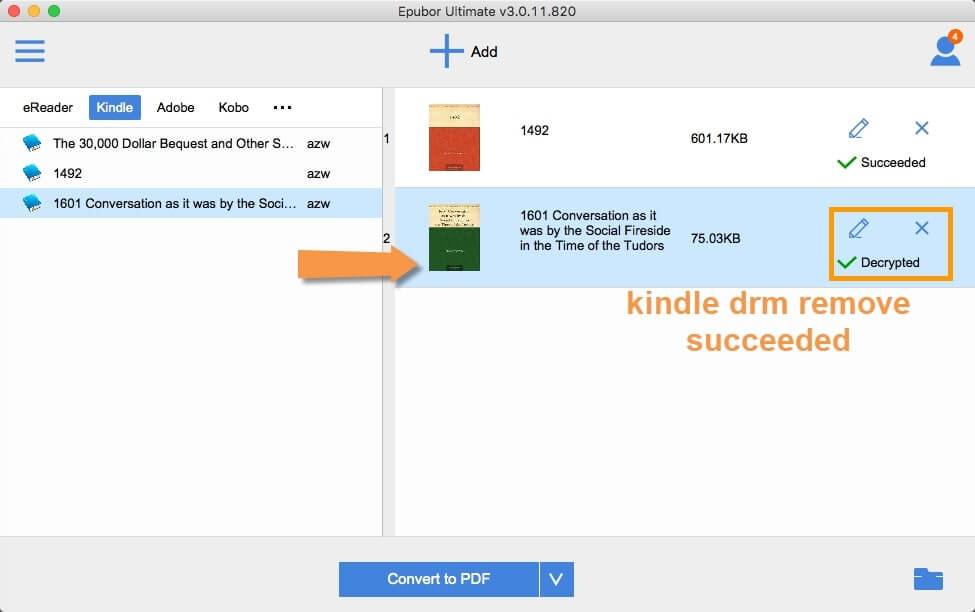Click the red 1492 book cover thumbnail
This screenshot has width=975, height=612.
click(x=455, y=137)
